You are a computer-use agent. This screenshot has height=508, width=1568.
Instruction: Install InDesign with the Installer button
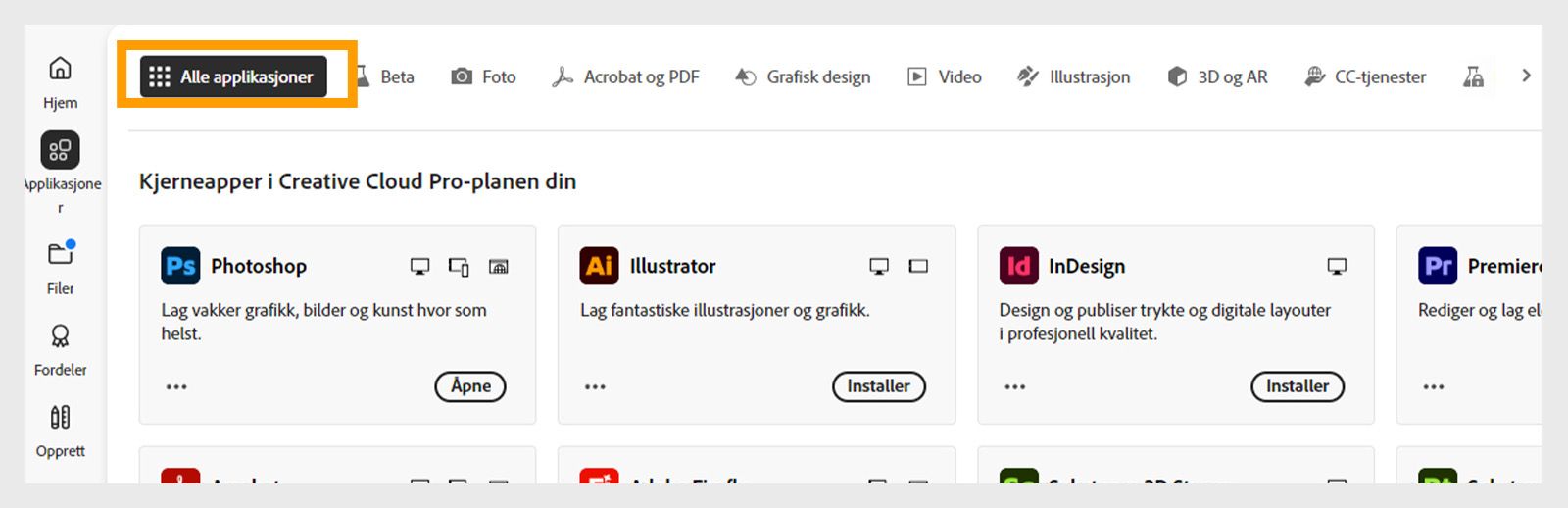pyautogui.click(x=1298, y=386)
